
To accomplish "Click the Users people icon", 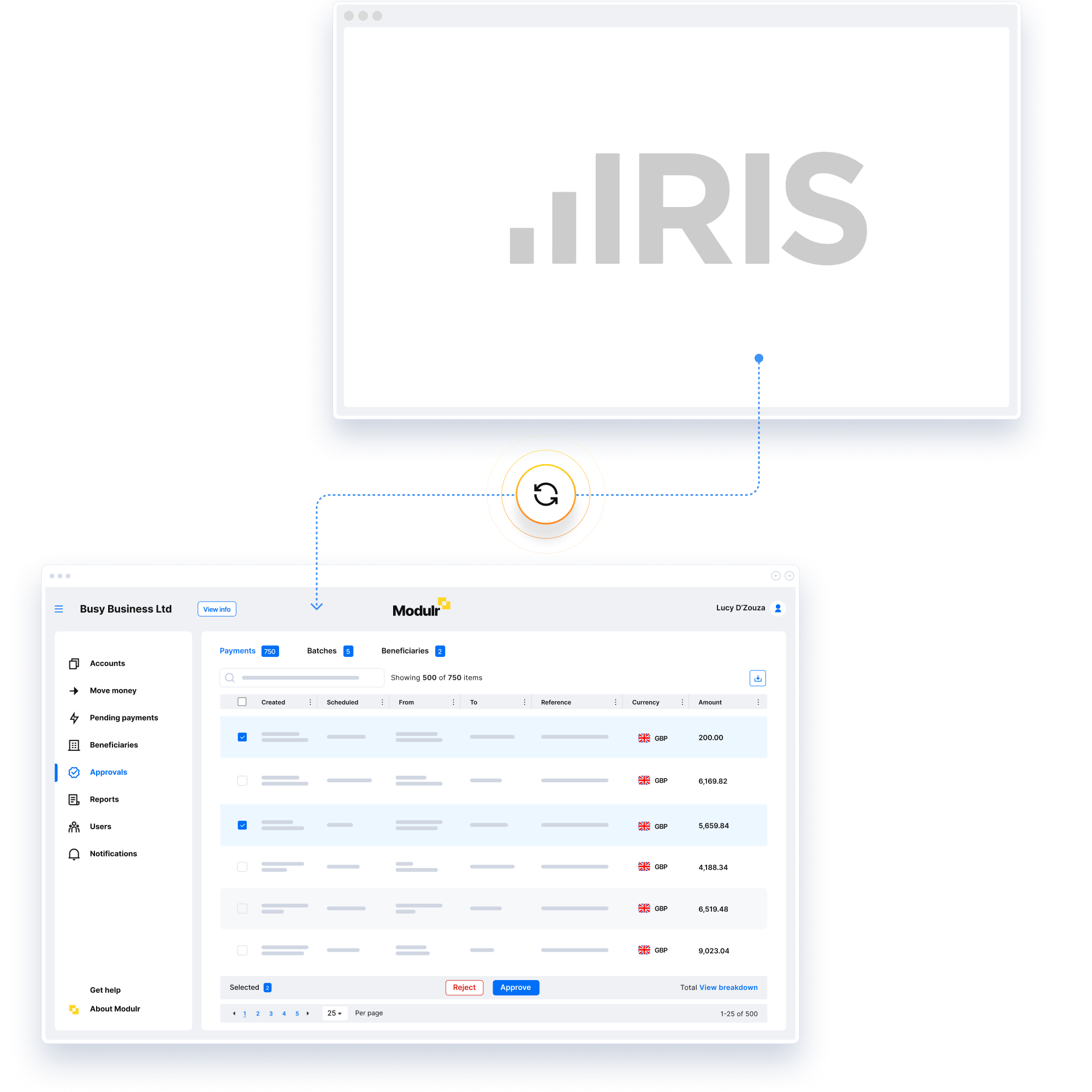I will (x=74, y=827).
